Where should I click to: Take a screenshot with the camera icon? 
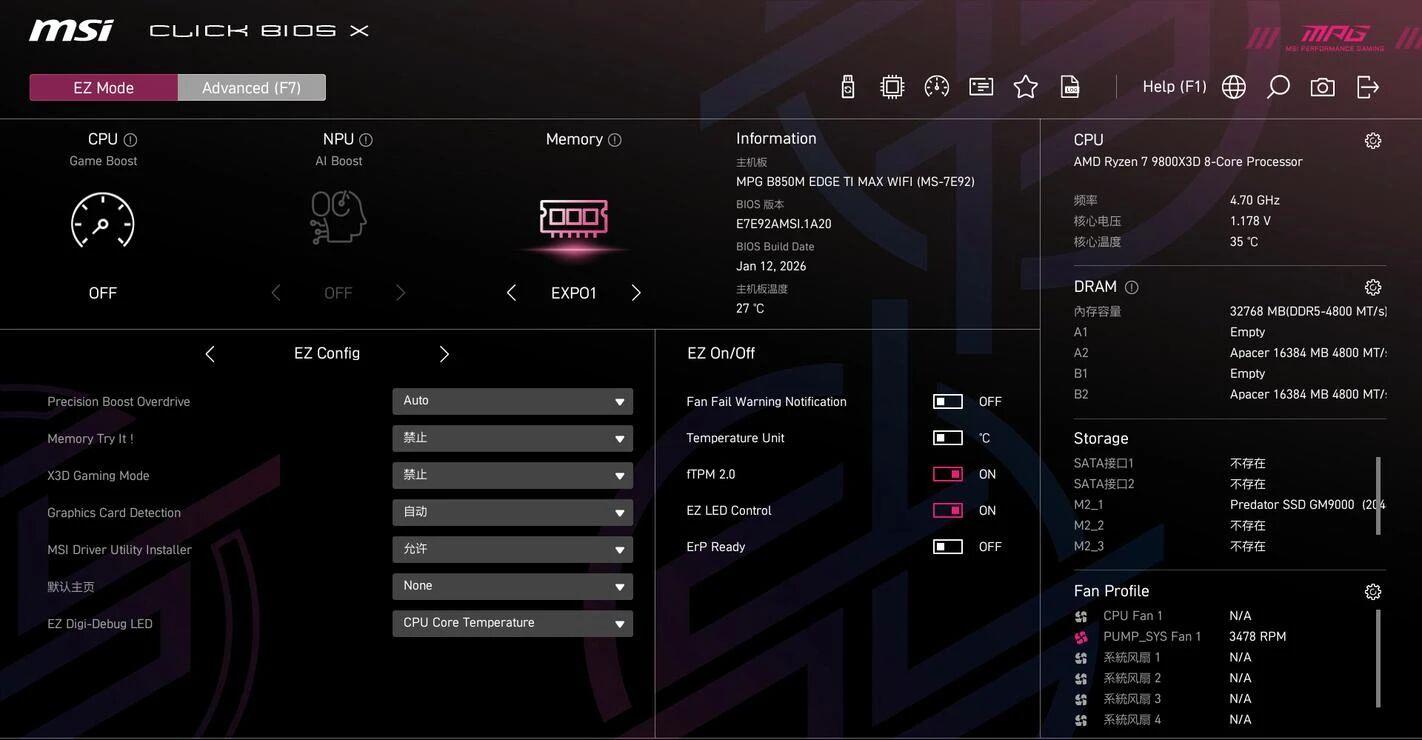pos(1323,87)
